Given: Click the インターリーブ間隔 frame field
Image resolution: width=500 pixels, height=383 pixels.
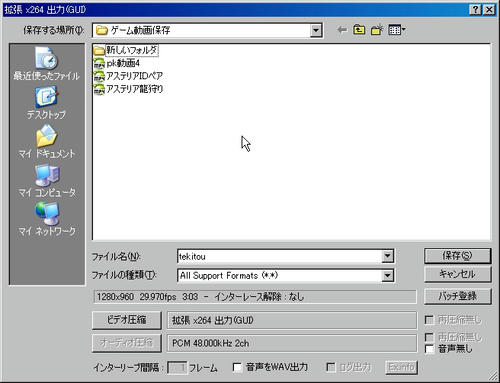Looking at the screenshot, I should pos(177,368).
